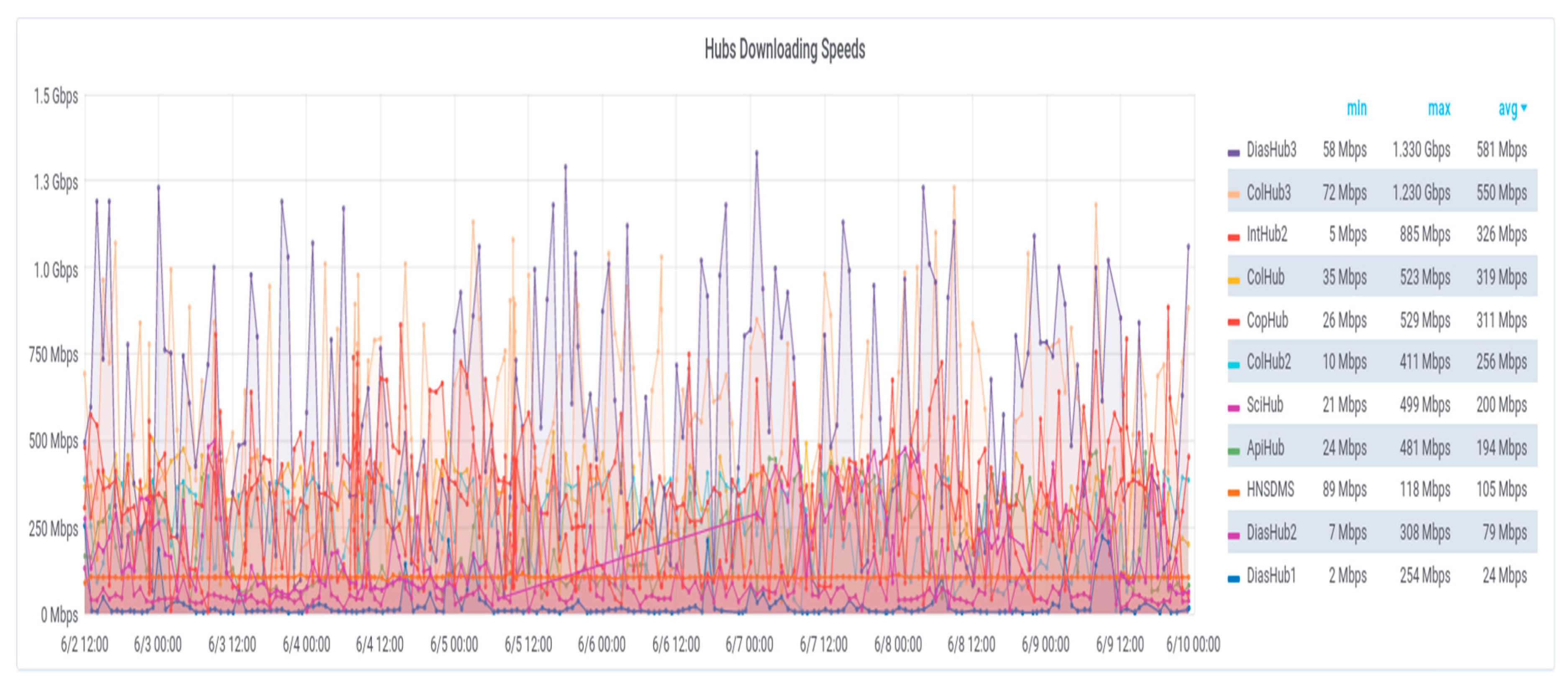Toggle DiasHub3 series in legend
This screenshot has height=682, width=1568.
coord(1271,150)
